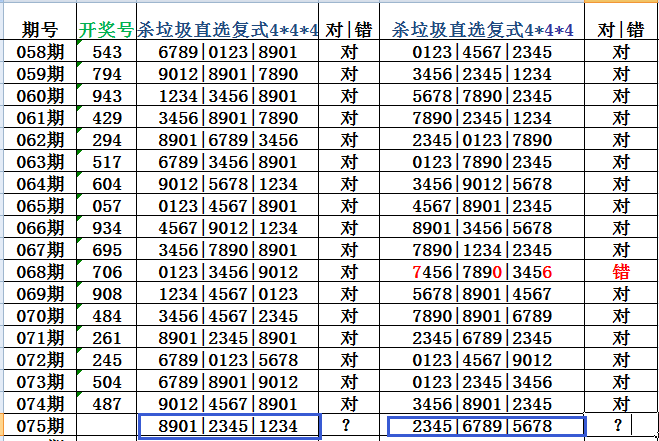This screenshot has height=441, width=659.
Task: Click winning number 261
Action: coord(106,337)
